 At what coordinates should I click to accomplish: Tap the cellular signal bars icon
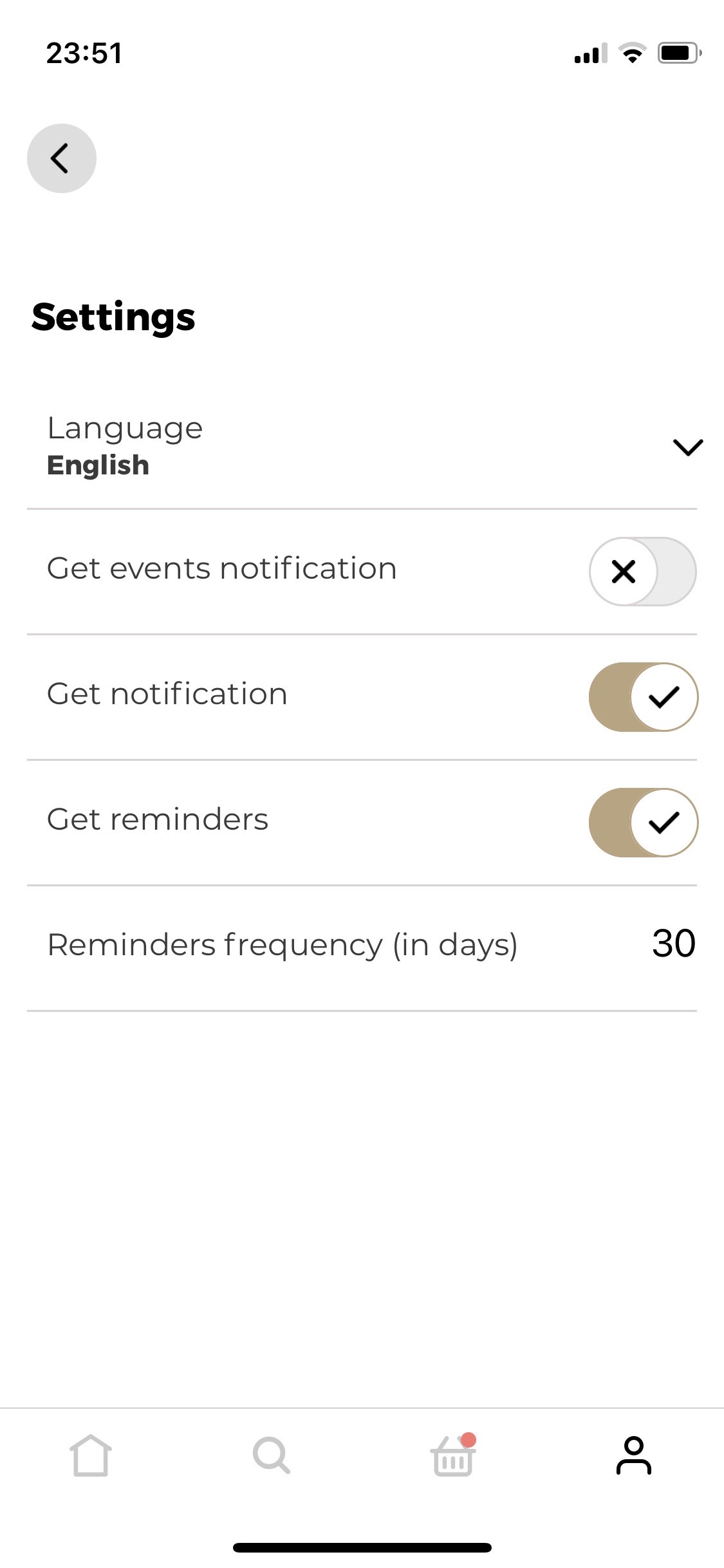pos(590,53)
